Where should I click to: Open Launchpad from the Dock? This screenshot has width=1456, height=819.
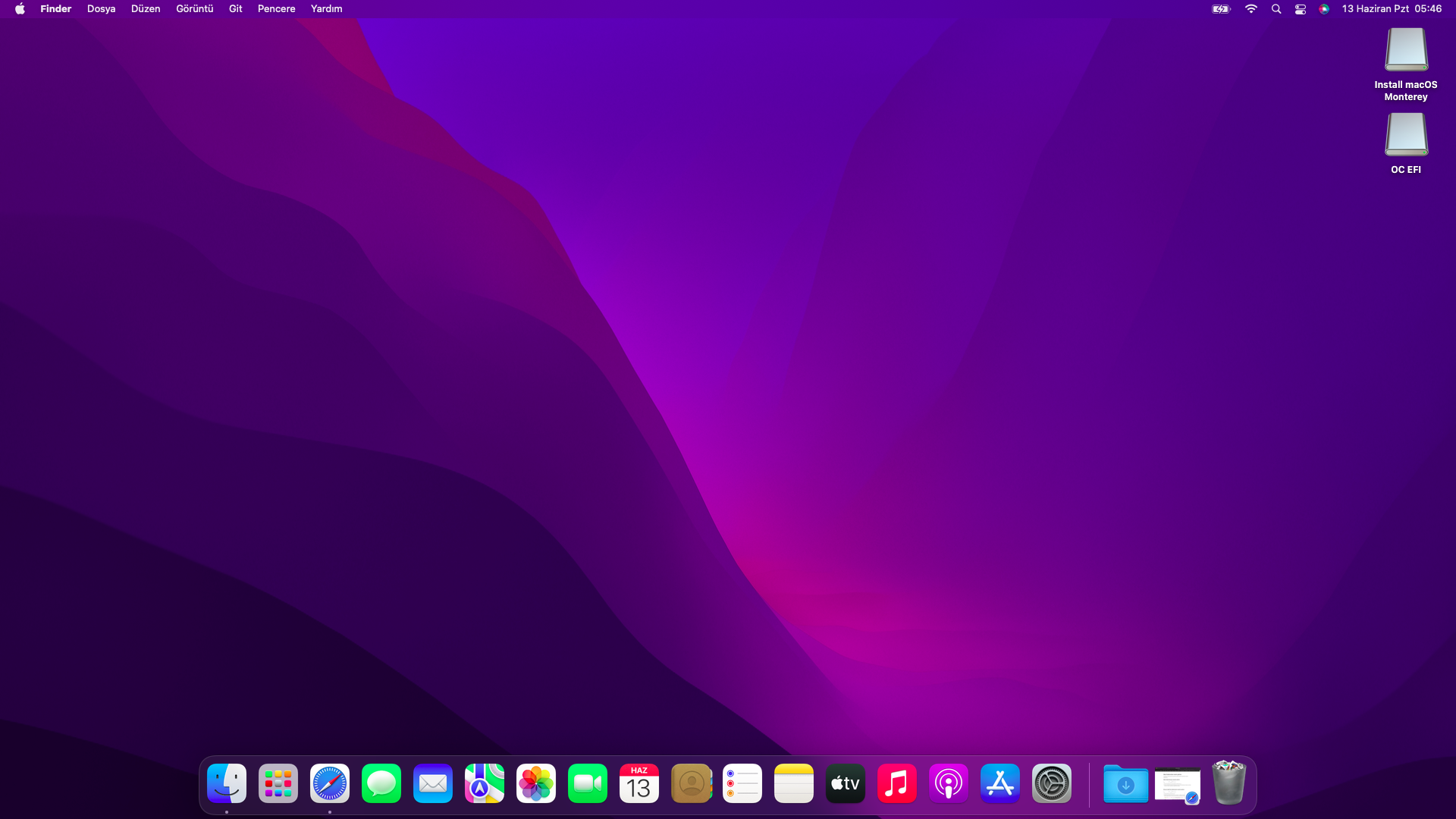[x=278, y=783]
